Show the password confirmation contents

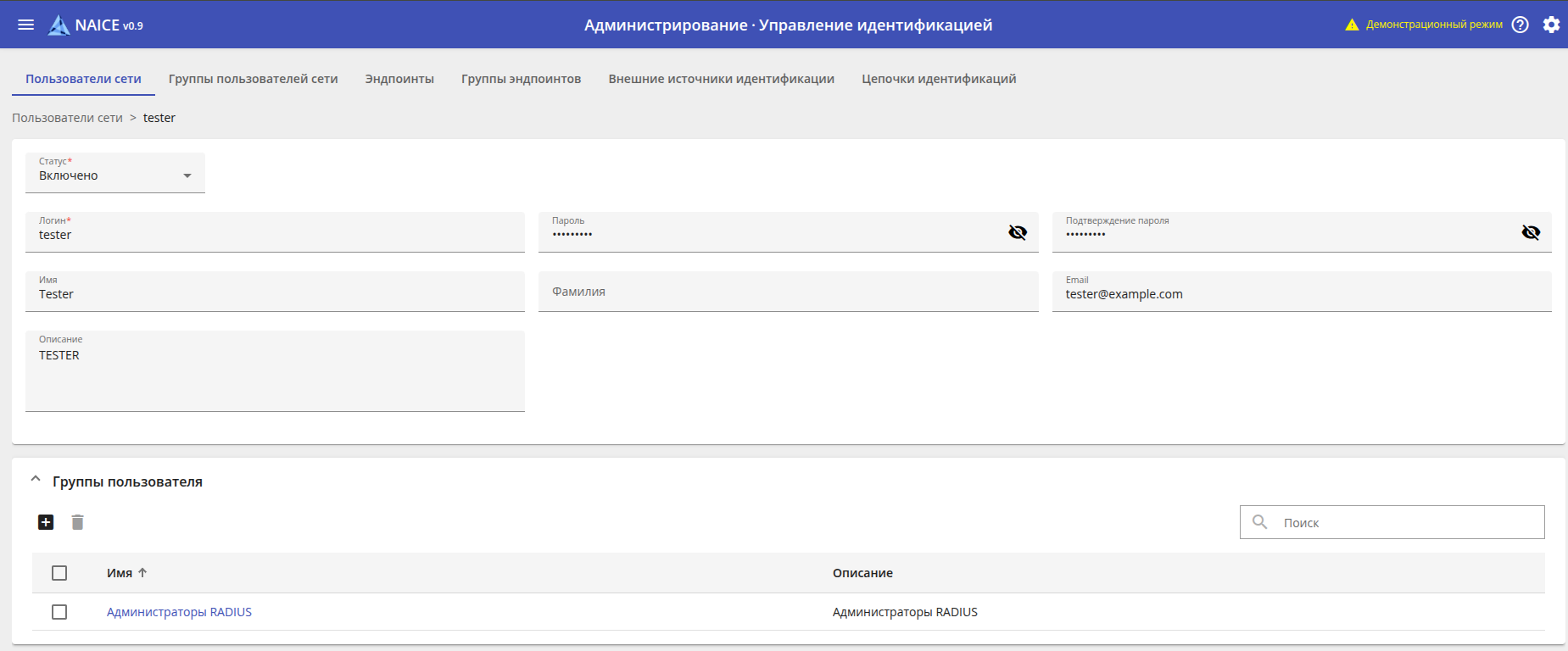pyautogui.click(x=1531, y=232)
